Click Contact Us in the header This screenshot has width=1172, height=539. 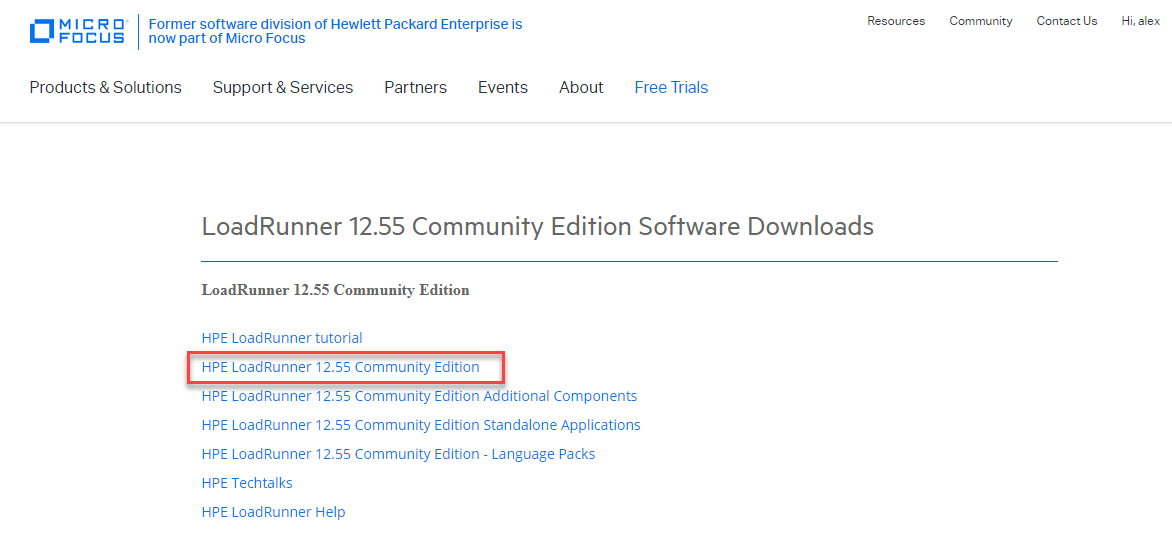tap(1066, 21)
